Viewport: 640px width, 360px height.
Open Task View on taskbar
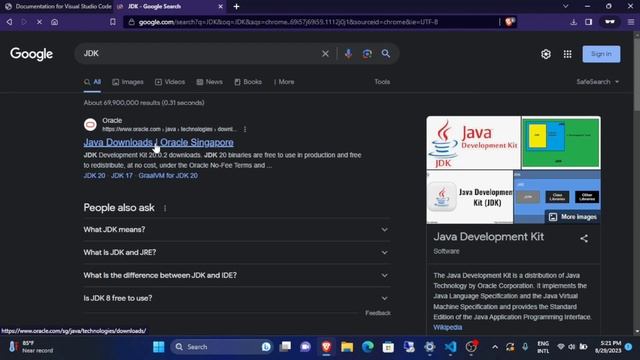coord(285,347)
